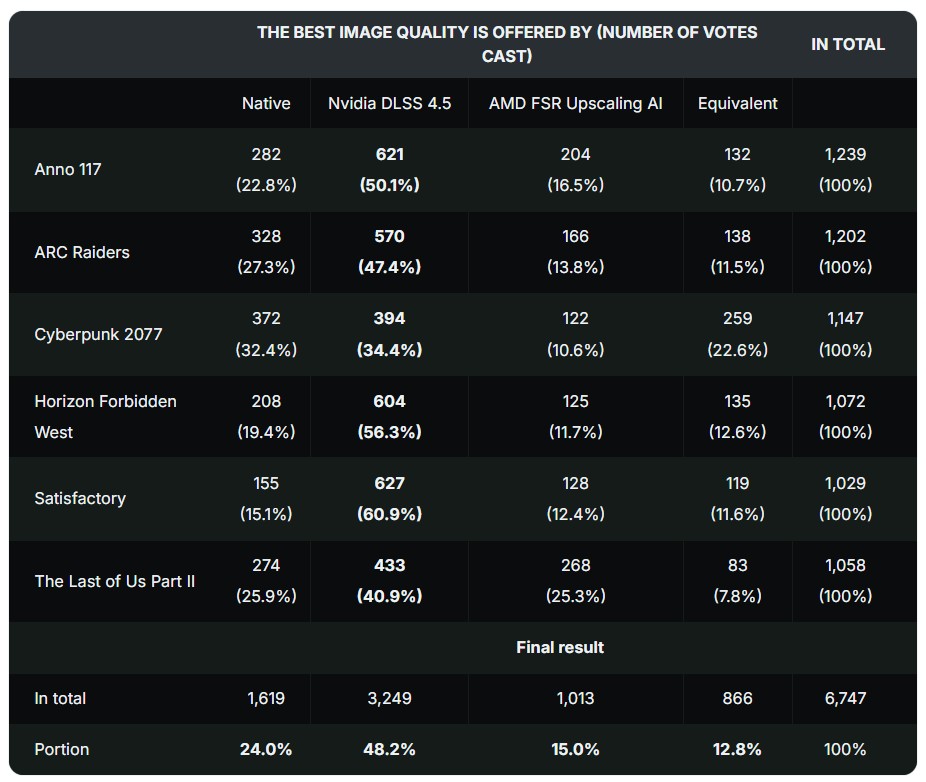The width and height of the screenshot is (926, 782).
Task: Click the best image quality table title
Action: (507, 44)
